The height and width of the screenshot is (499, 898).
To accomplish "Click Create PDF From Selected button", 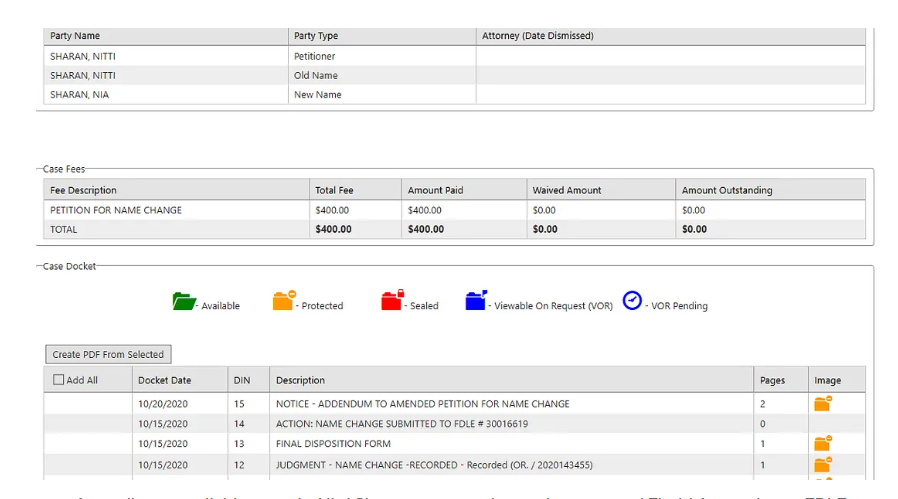I will point(108,354).
